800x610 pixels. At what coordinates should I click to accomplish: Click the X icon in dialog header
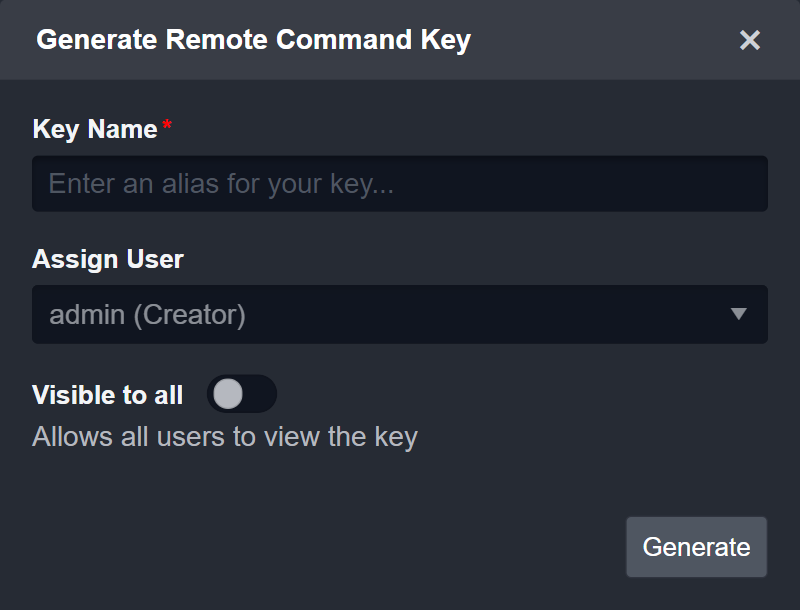(x=750, y=40)
